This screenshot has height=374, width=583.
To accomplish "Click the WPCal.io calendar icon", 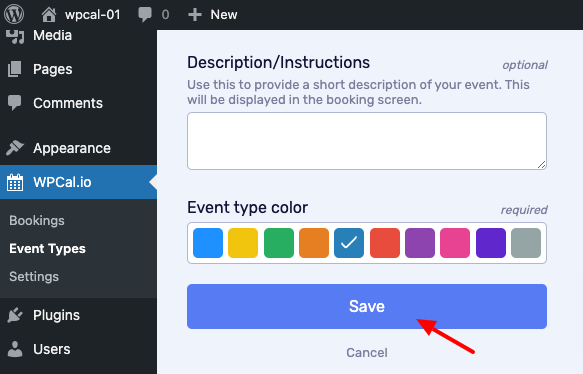I will (15, 182).
